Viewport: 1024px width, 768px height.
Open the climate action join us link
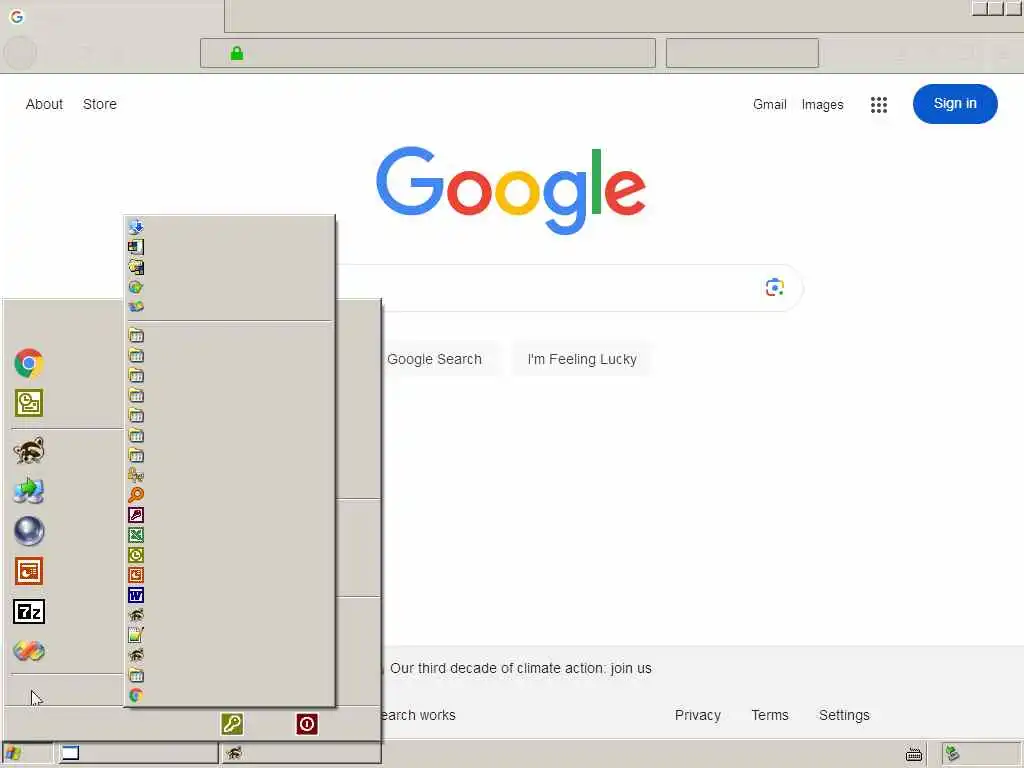coord(520,668)
